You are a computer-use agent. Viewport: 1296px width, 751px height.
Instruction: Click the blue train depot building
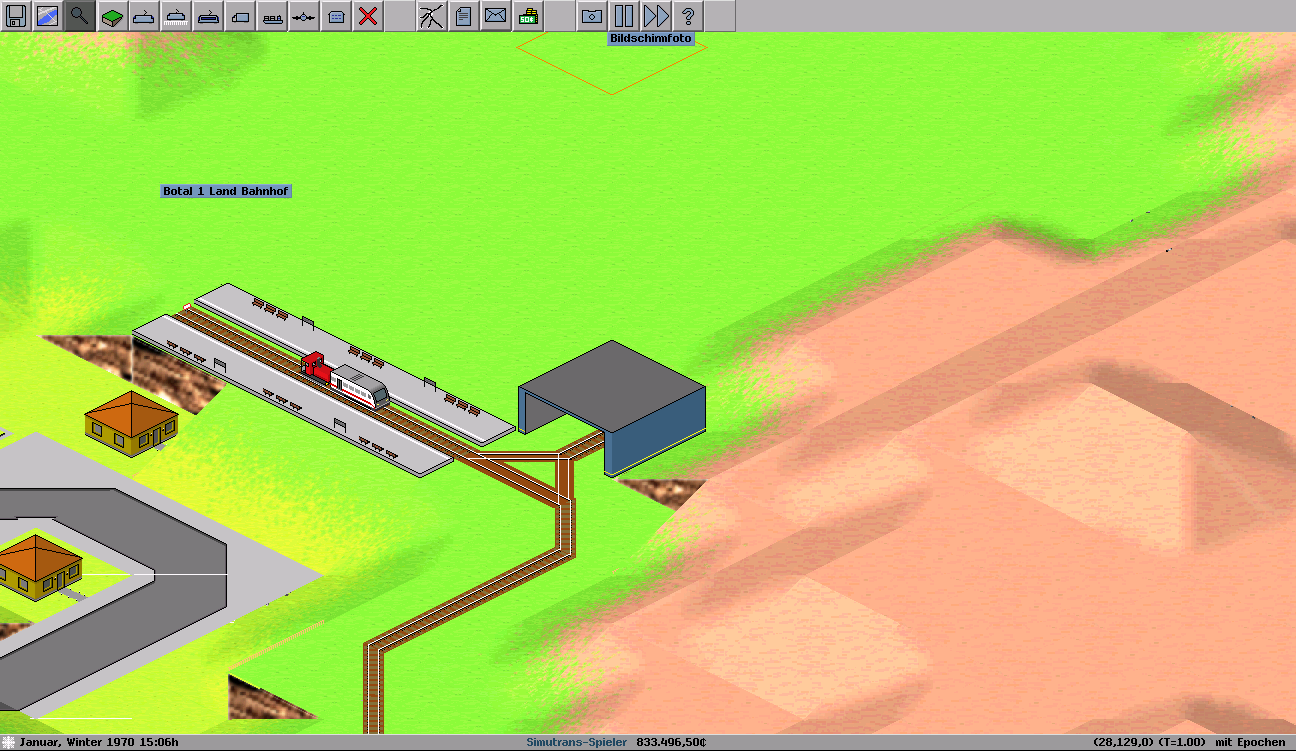tap(612, 405)
